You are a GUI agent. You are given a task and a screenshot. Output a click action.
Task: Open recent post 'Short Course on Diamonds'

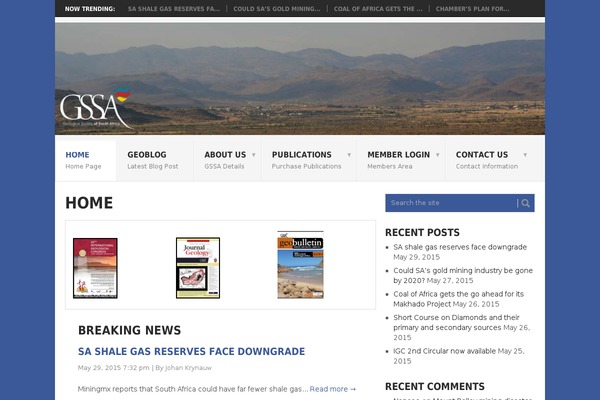tap(457, 322)
